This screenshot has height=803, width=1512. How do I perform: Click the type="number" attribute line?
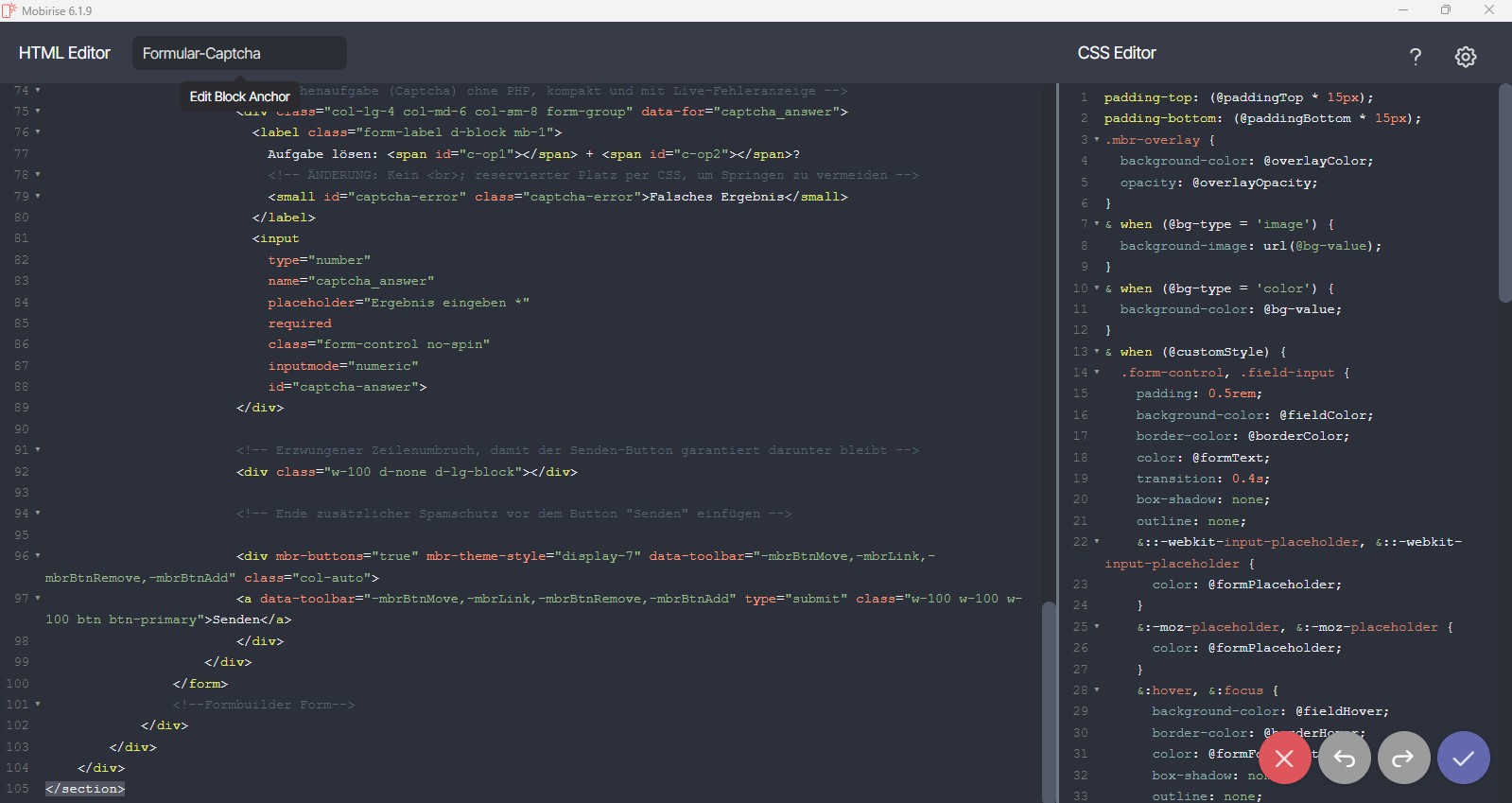pyautogui.click(x=319, y=260)
